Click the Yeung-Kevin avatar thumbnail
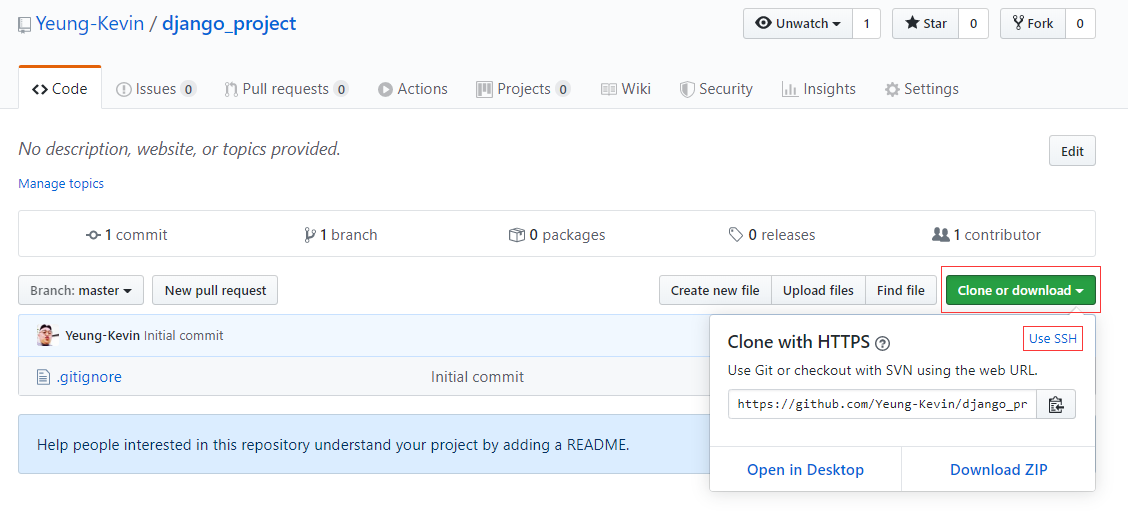Screen dimensions: 1128x516 [x=47, y=335]
